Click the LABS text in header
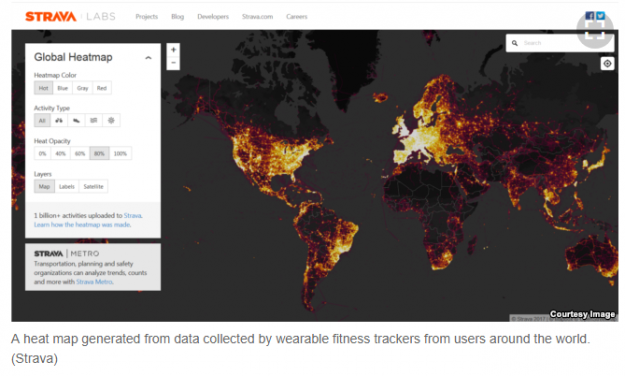Image resolution: width=625 pixels, height=376 pixels. [101, 17]
